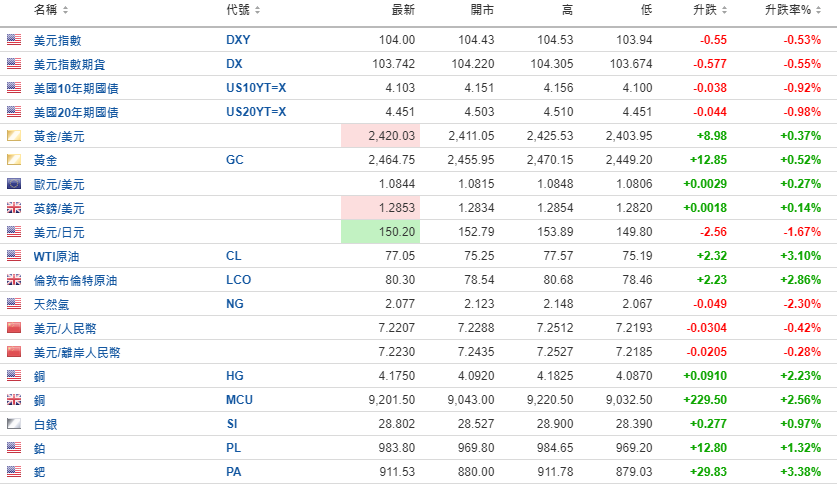
Task: Click the China flag beside 美元/人民幣
Action: [x=14, y=328]
